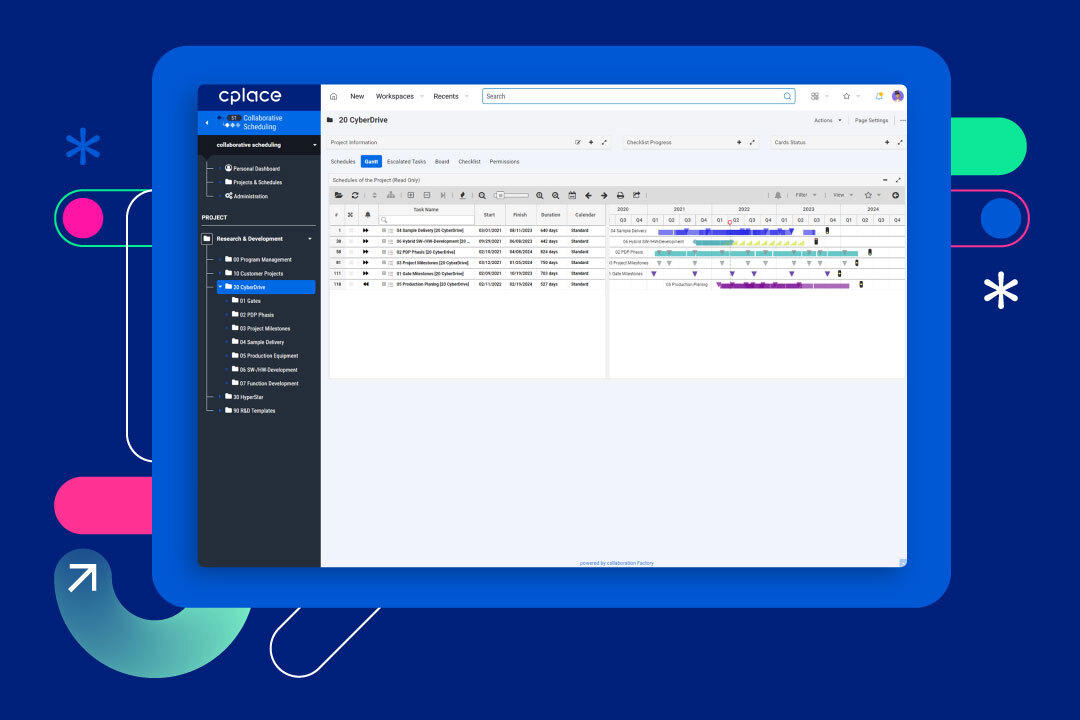This screenshot has height=720, width=1080.
Task: Minimize the Schedules of the Project panel
Action: (885, 181)
